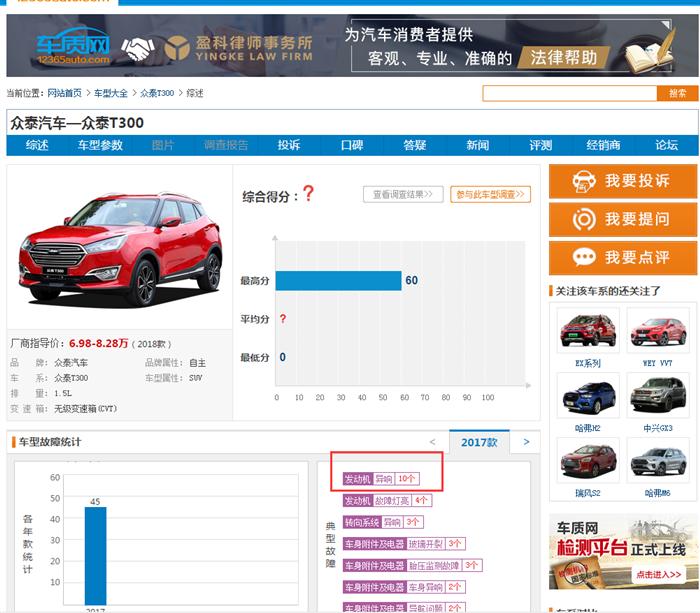Click the orange 搜索 button

[677, 93]
